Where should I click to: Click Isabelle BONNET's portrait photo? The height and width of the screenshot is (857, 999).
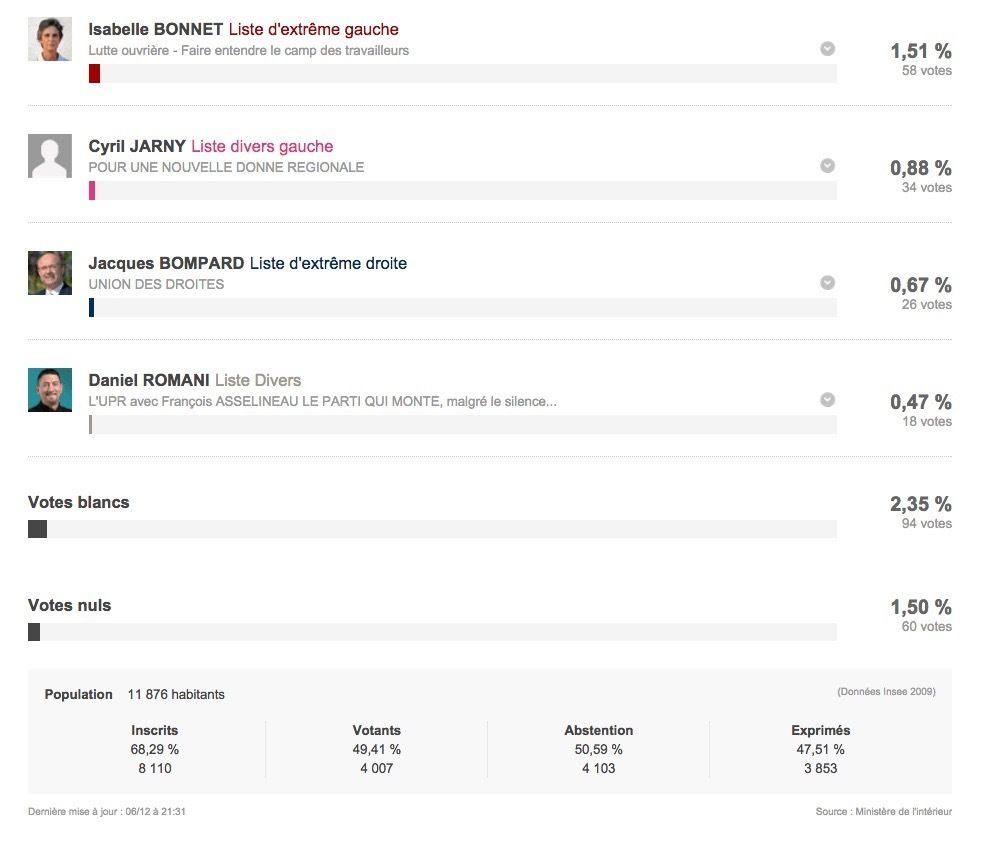point(50,39)
